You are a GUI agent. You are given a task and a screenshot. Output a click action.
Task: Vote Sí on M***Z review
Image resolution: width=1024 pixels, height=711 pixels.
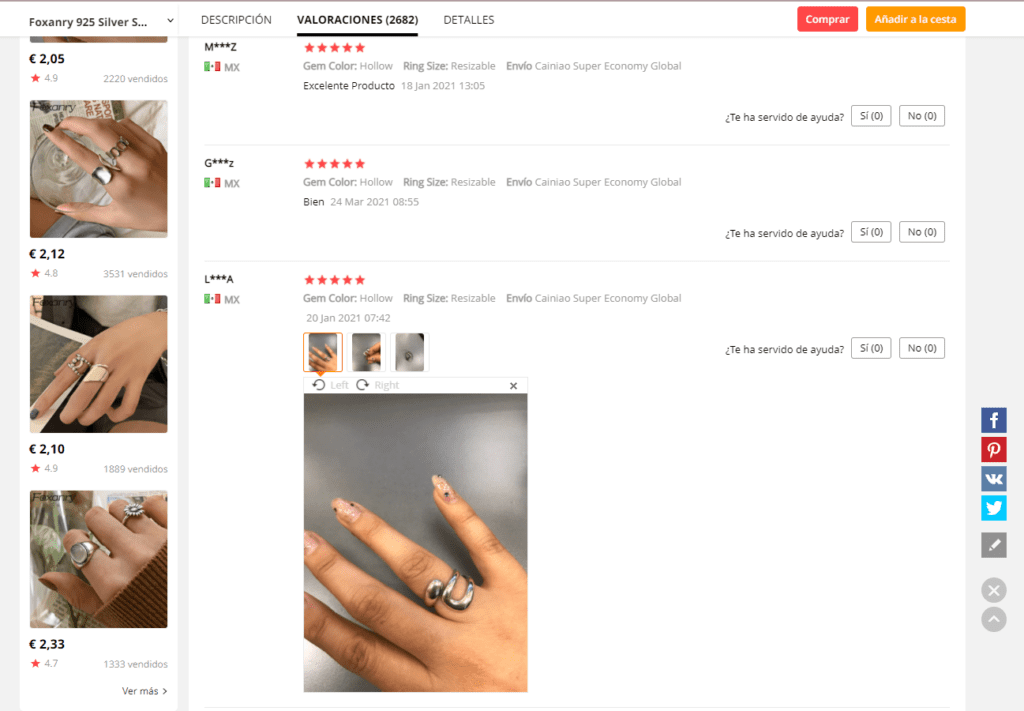coord(871,116)
